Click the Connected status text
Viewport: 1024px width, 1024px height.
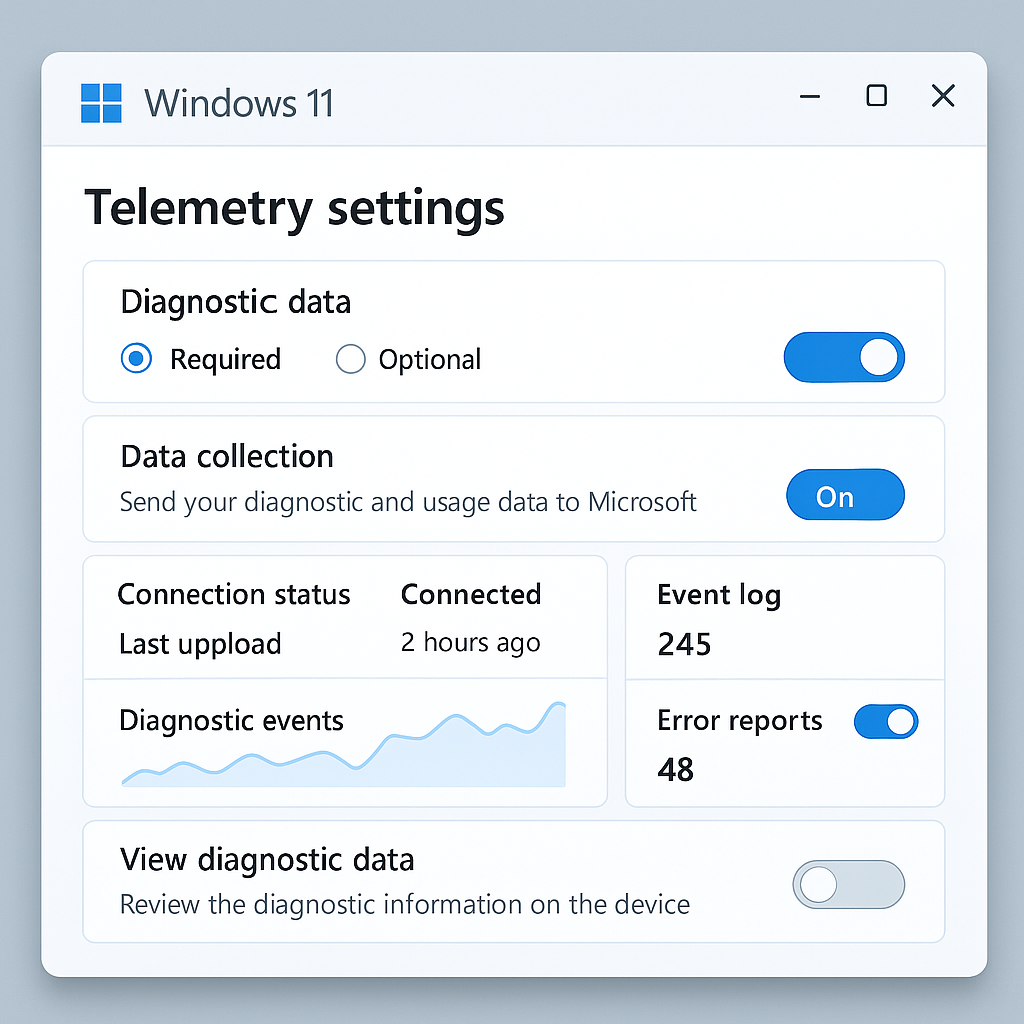(x=471, y=595)
